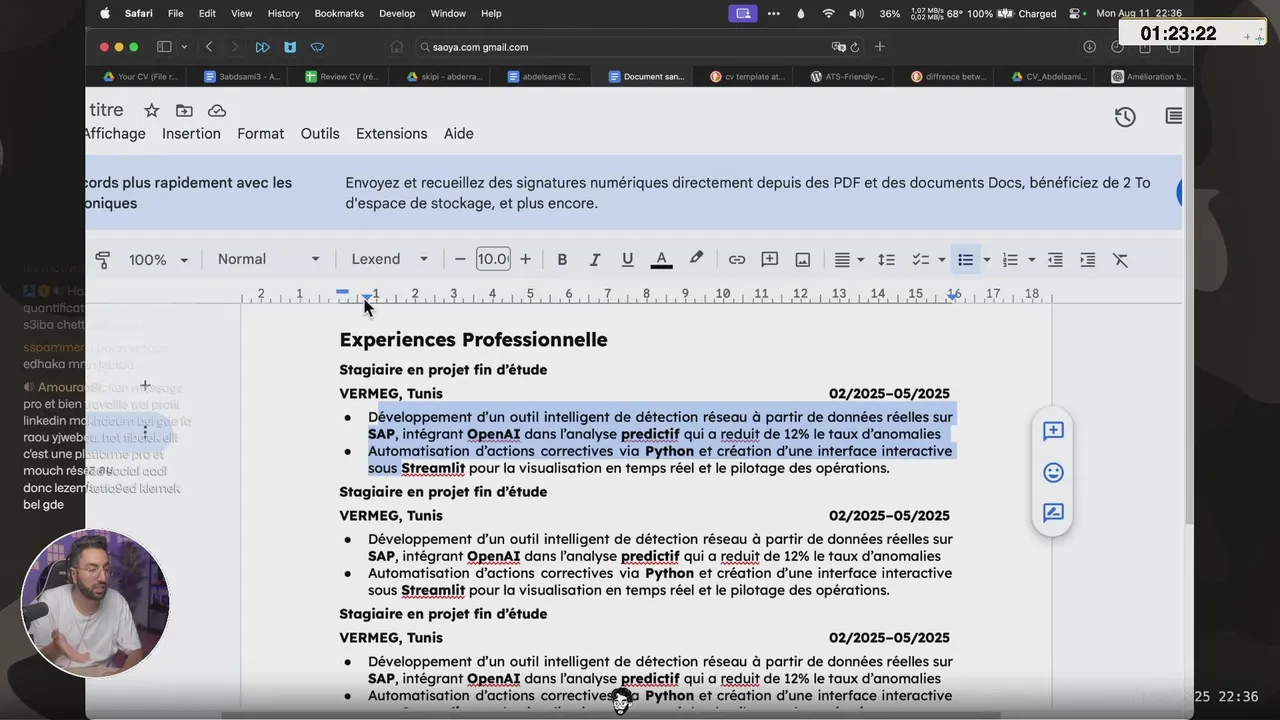The height and width of the screenshot is (720, 1280).
Task: Toggle bold formatting
Action: point(562,260)
